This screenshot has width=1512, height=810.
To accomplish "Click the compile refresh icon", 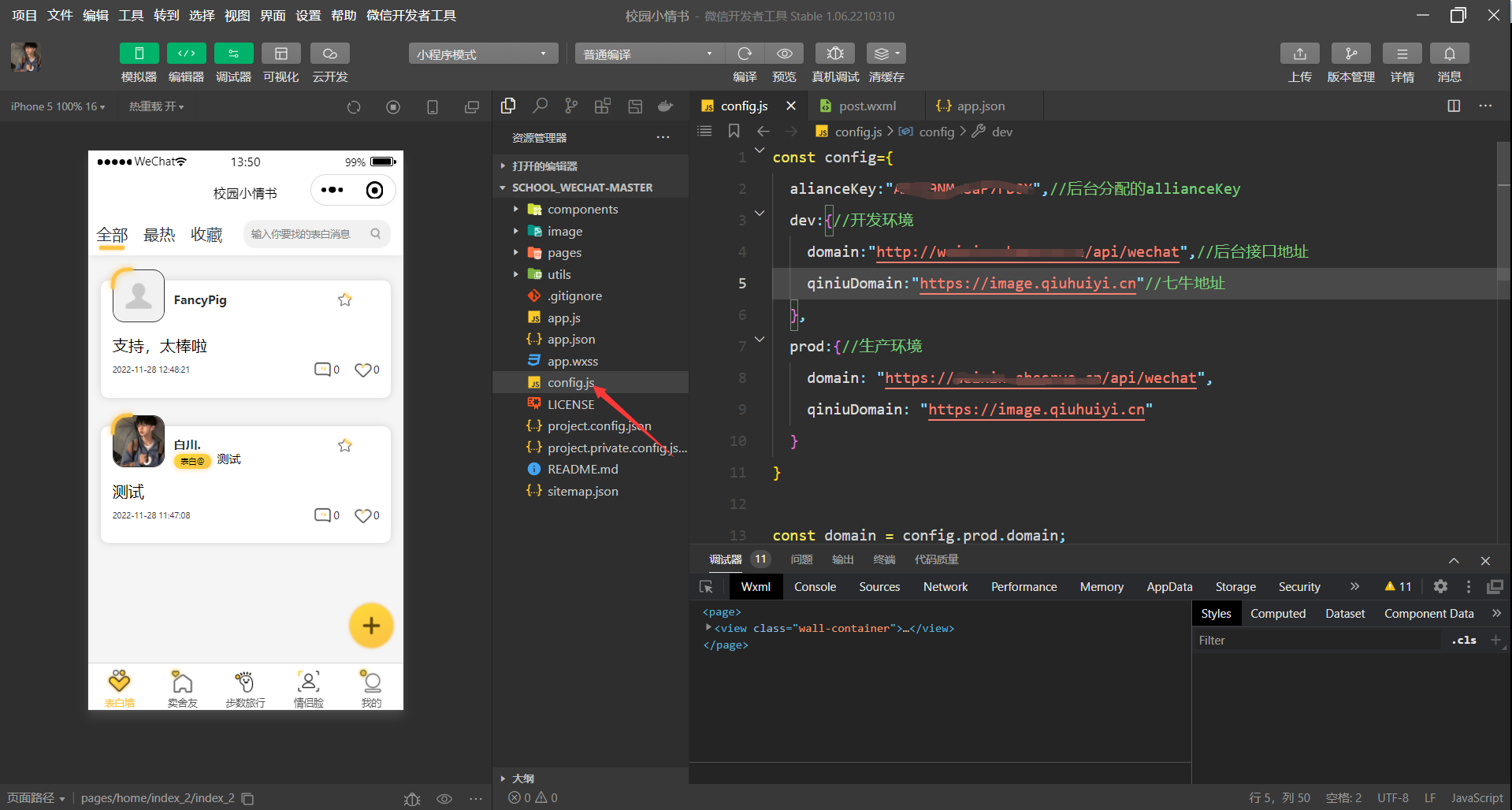I will [744, 54].
